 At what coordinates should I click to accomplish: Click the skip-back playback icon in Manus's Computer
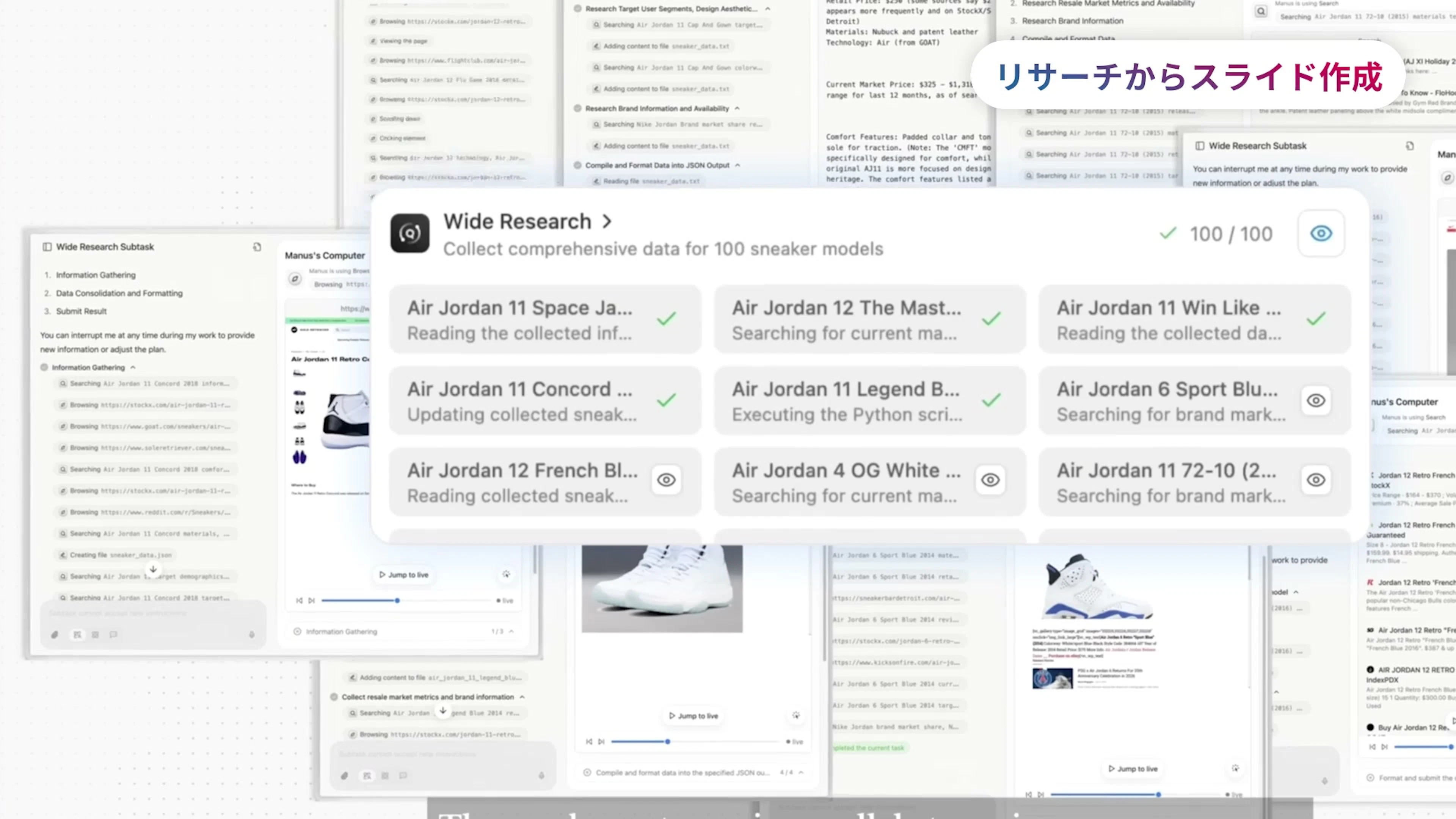tap(299, 600)
